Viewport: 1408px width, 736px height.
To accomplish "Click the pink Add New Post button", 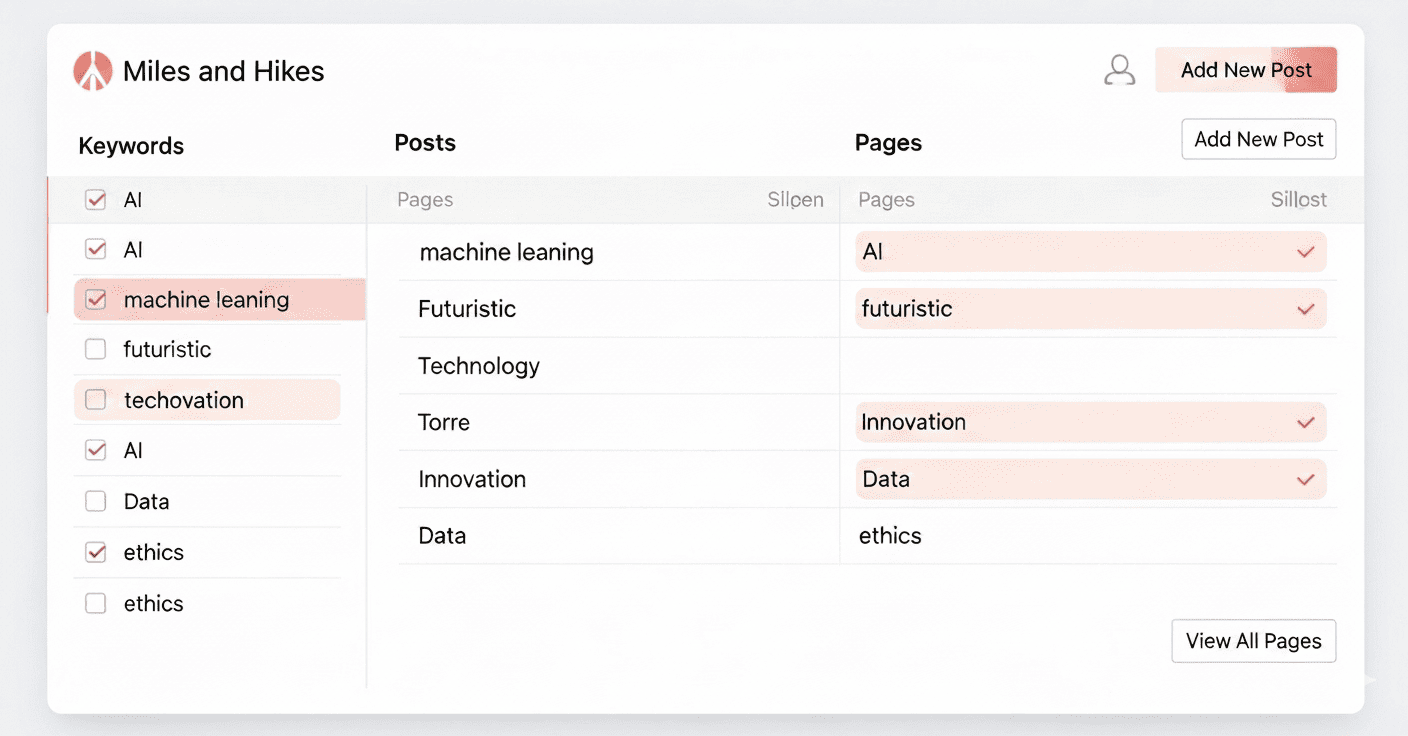I will pyautogui.click(x=1245, y=70).
